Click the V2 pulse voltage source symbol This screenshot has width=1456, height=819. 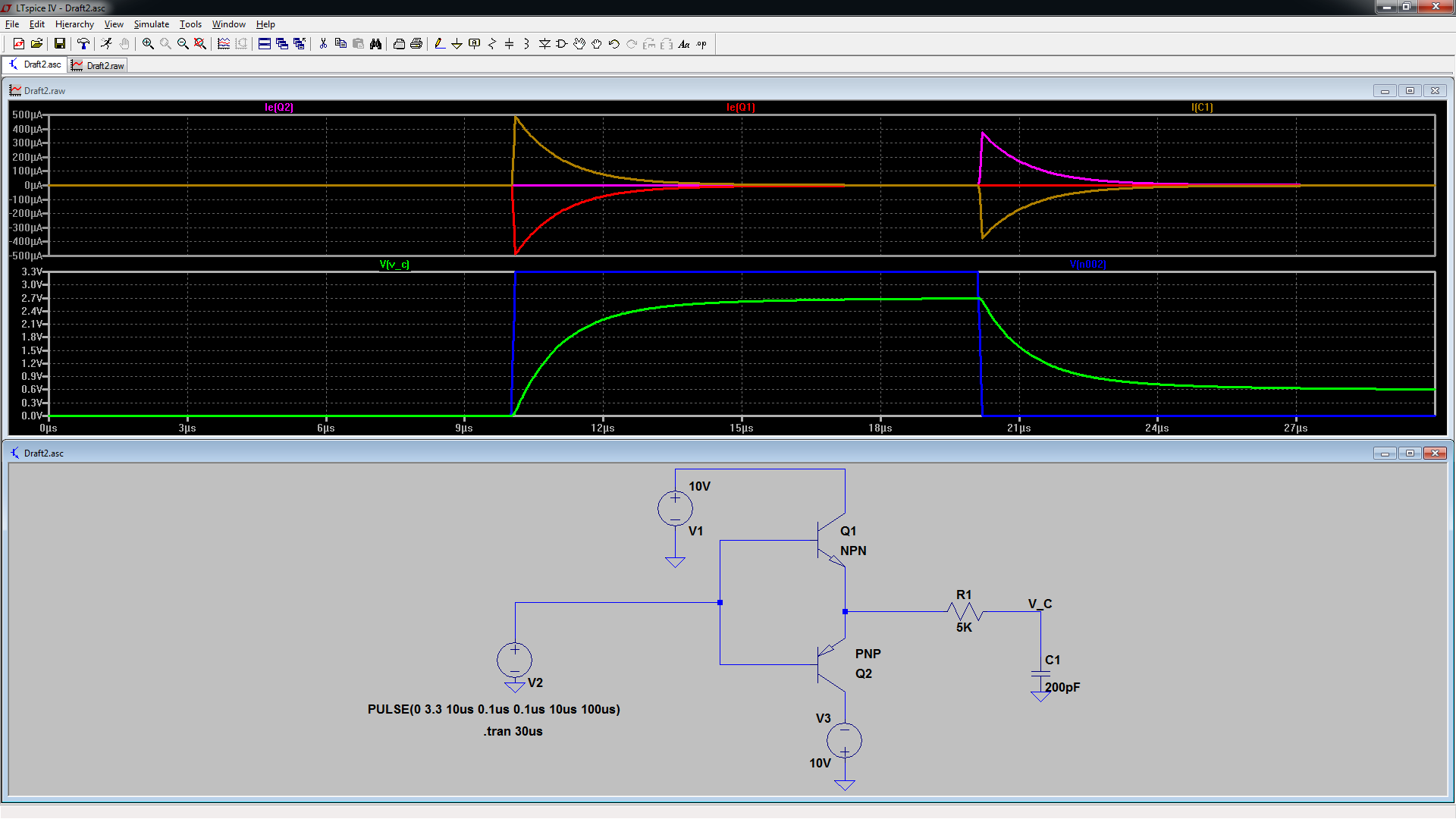pyautogui.click(x=514, y=660)
